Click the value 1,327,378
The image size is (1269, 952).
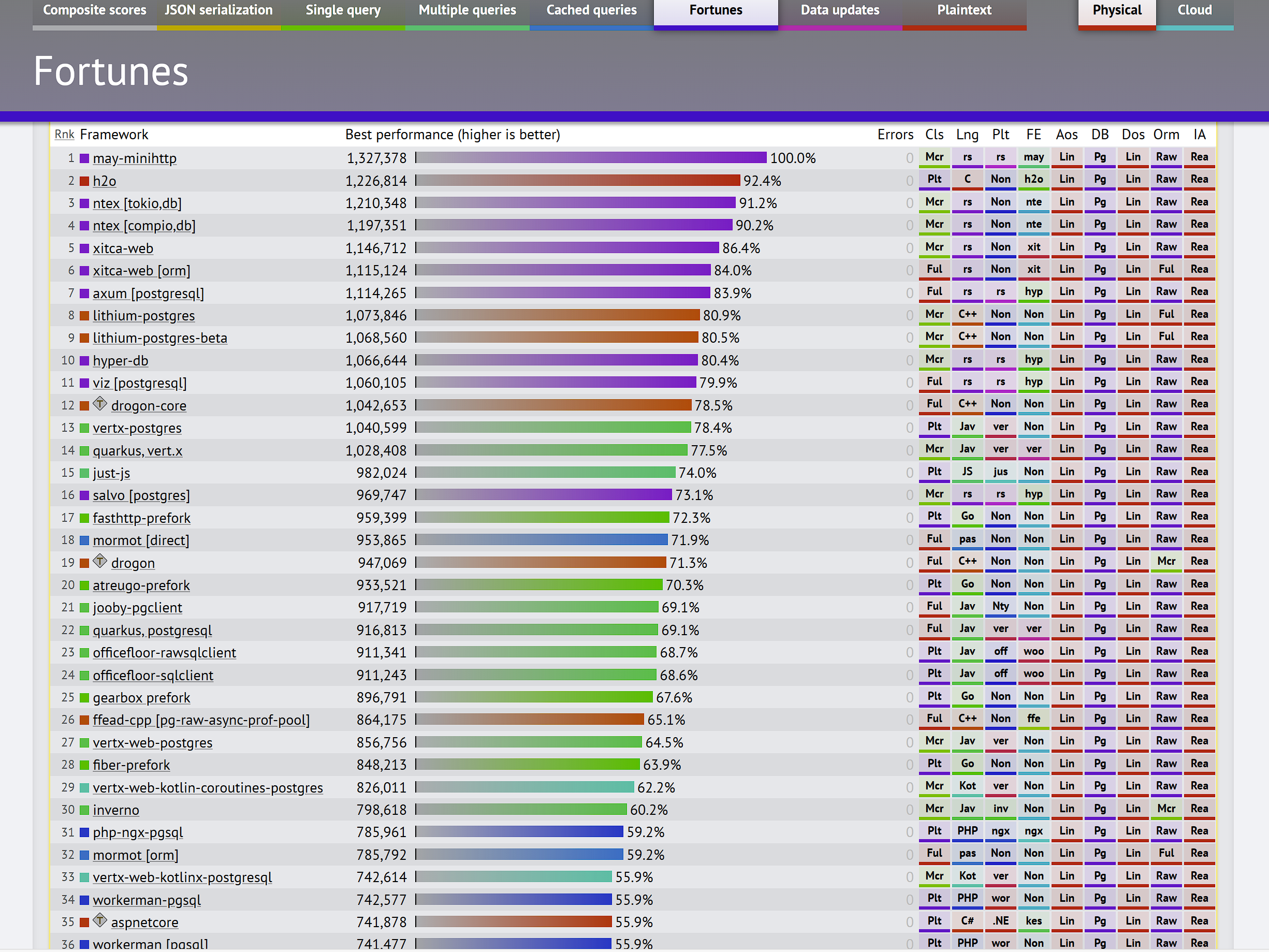coord(376,158)
